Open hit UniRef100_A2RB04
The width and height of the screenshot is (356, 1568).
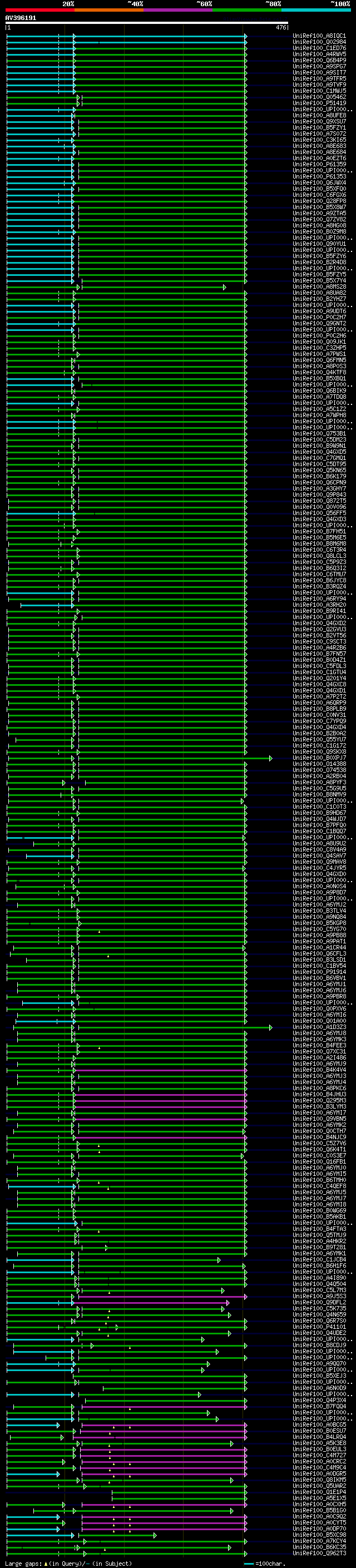[319, 776]
